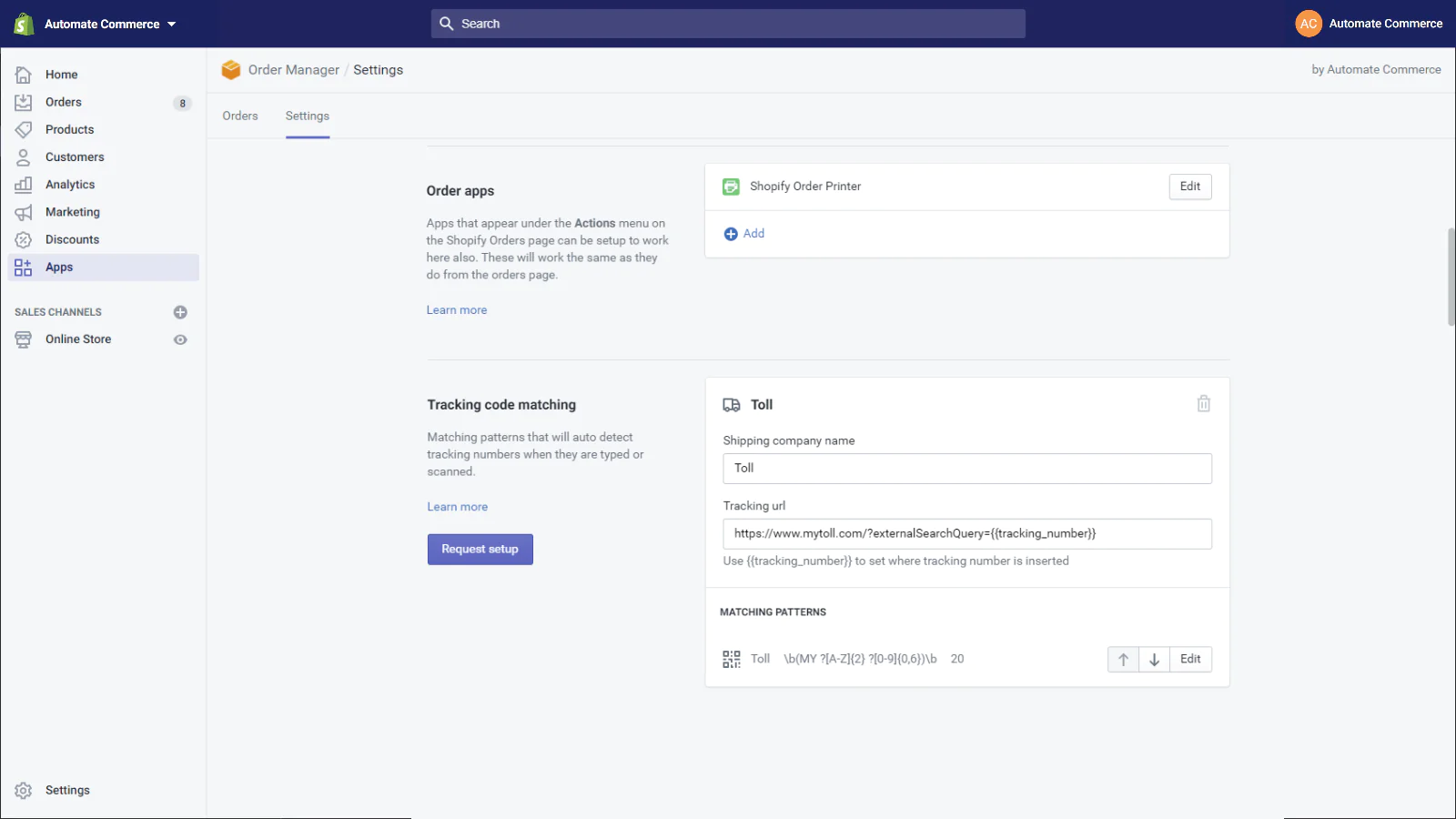Select the Orders sidebar icon
Viewport: 1456px width, 819px height.
tap(24, 102)
